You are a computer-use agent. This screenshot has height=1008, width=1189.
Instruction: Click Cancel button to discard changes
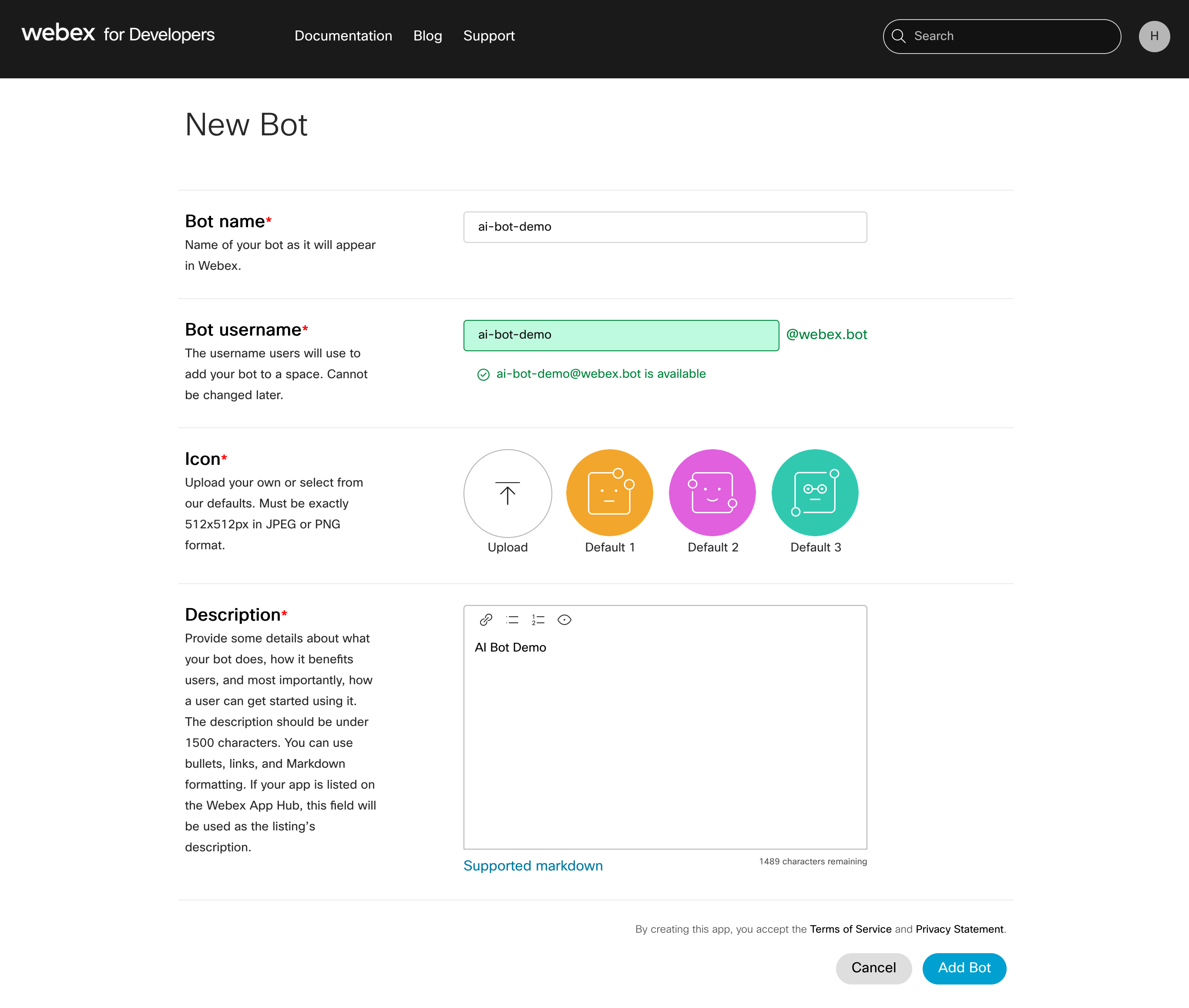[872, 967]
